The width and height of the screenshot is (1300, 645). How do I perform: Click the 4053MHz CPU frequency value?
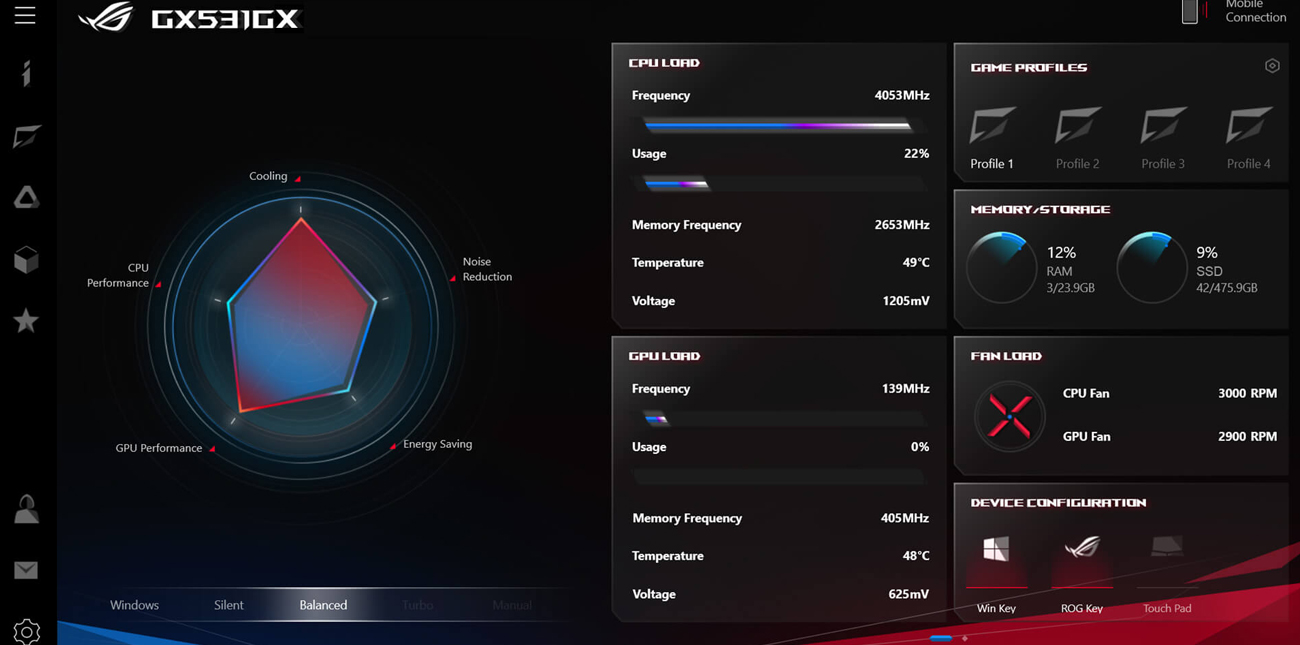[902, 95]
